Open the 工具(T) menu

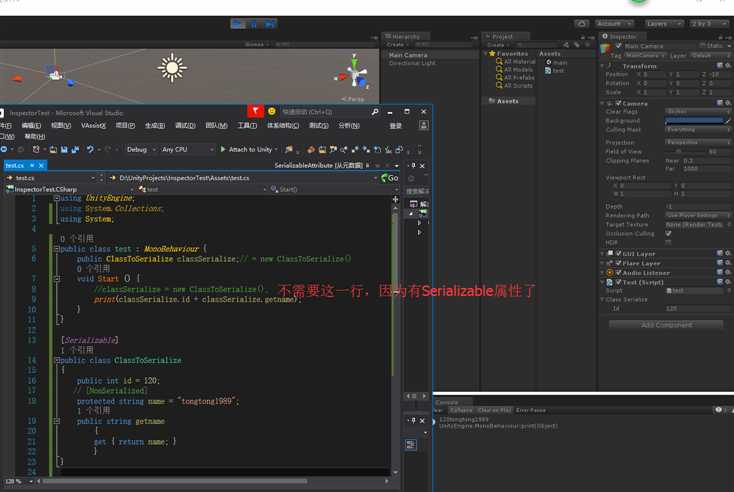point(247,125)
